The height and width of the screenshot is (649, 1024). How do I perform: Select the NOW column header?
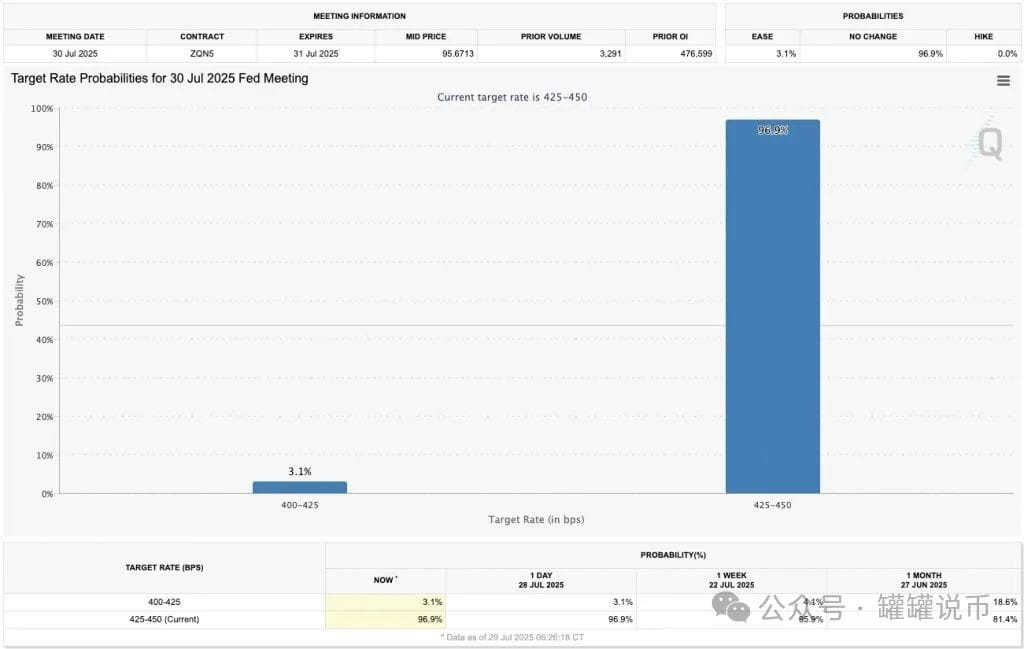[385, 580]
